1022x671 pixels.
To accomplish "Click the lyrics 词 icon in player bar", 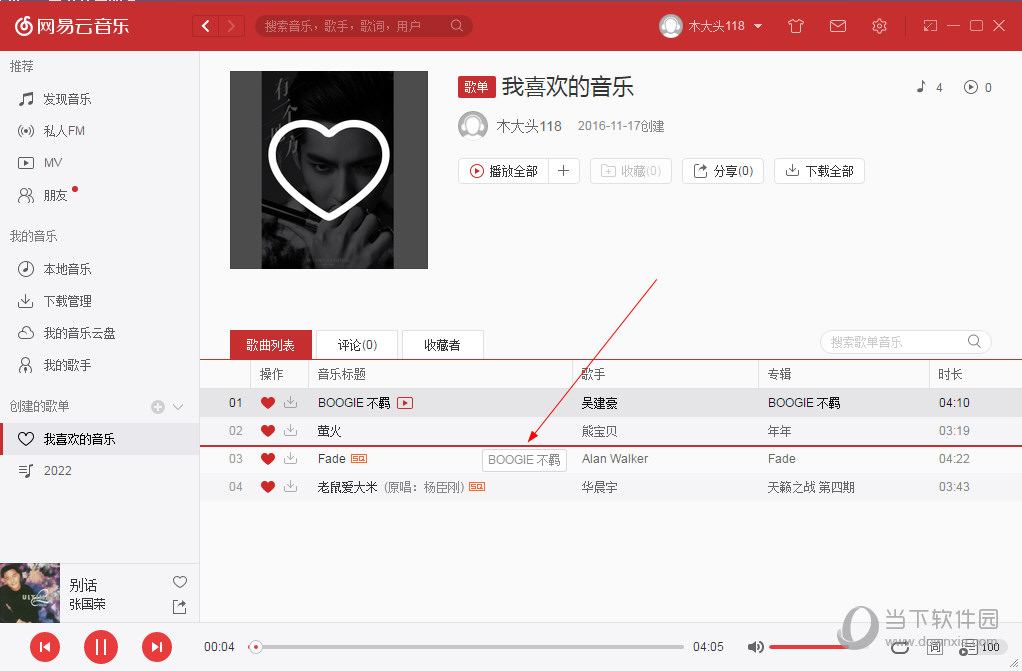I will tap(934, 648).
